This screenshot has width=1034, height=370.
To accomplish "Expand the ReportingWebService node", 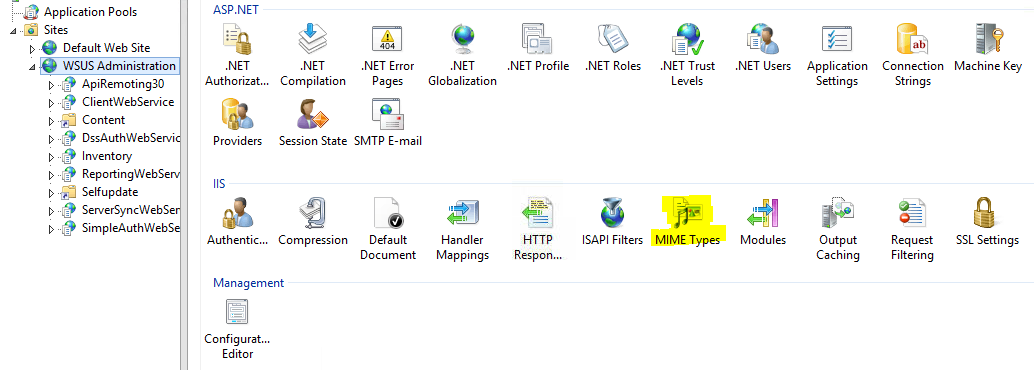I will click(x=51, y=175).
